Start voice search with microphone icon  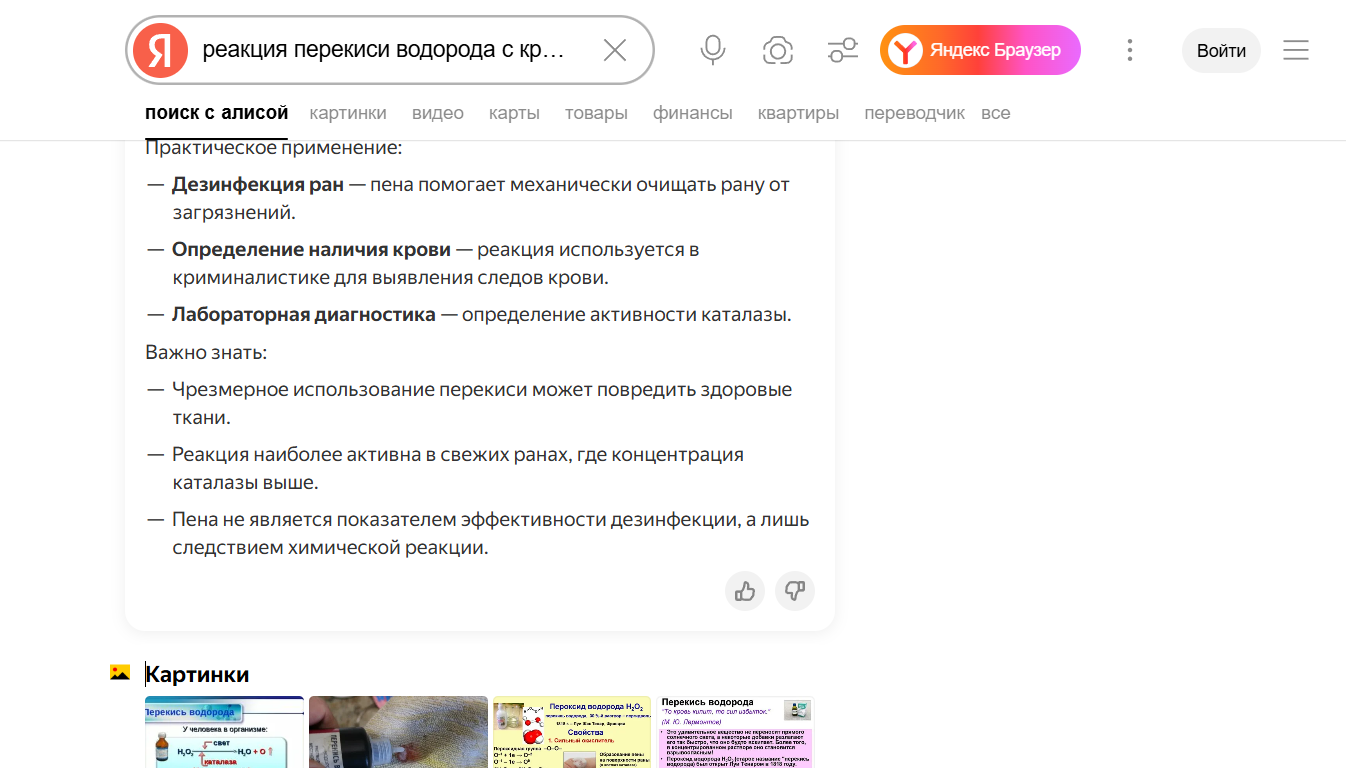(x=713, y=51)
